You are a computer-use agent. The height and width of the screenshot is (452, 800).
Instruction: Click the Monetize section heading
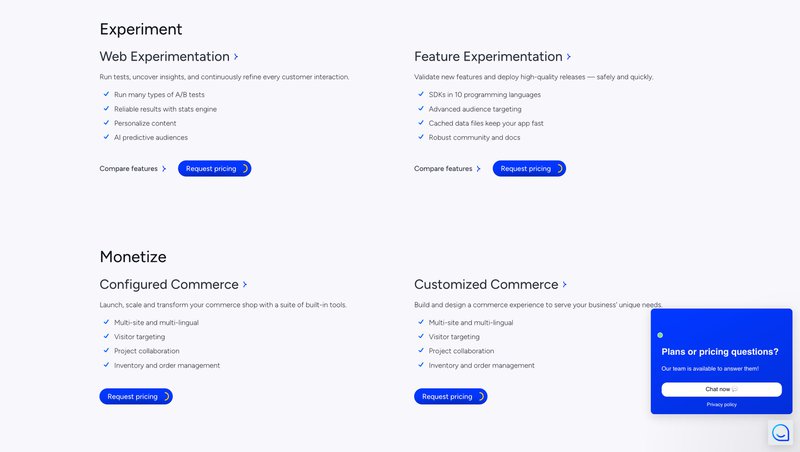[133, 257]
